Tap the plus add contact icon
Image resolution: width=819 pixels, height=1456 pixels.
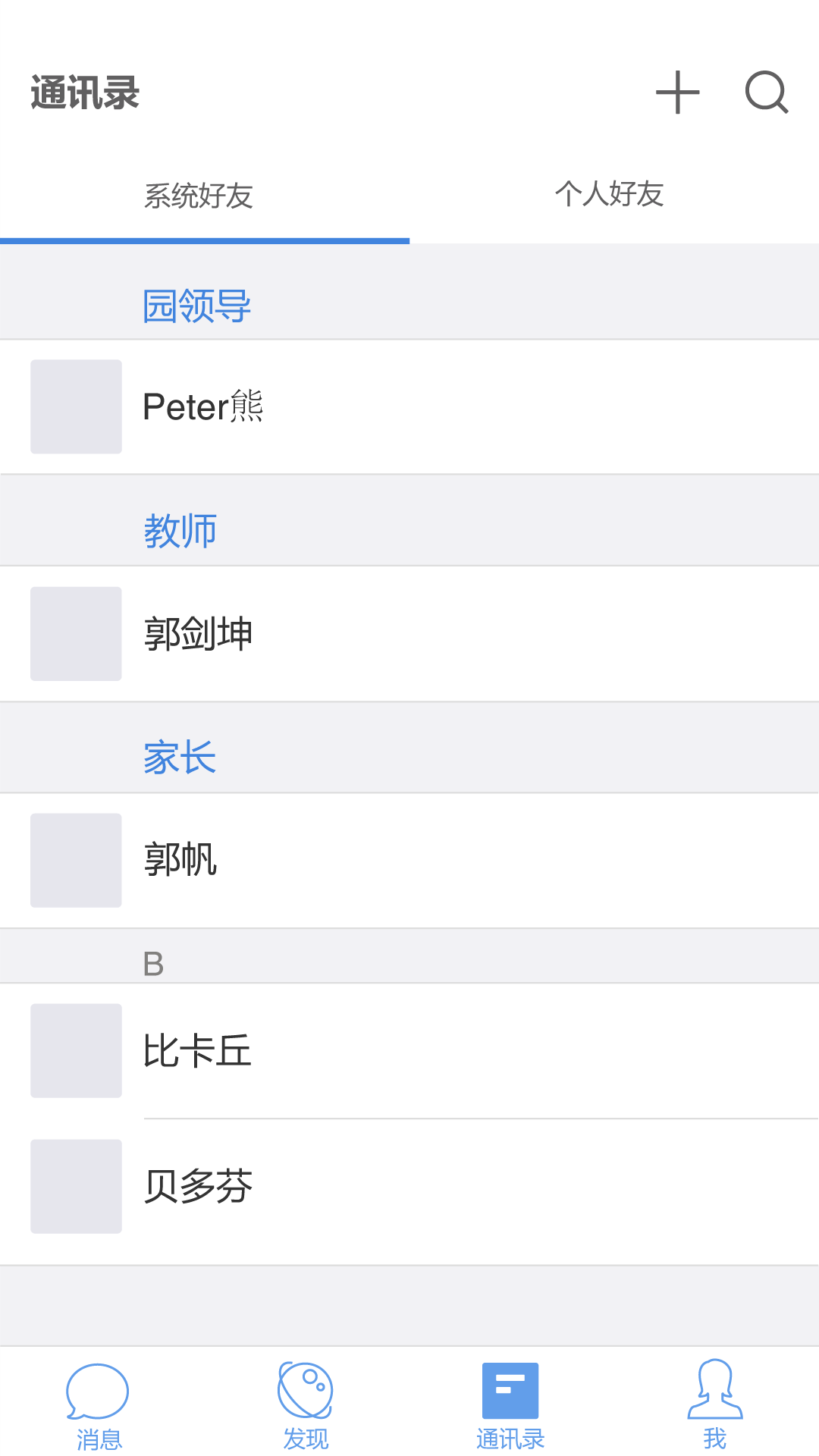point(677,93)
